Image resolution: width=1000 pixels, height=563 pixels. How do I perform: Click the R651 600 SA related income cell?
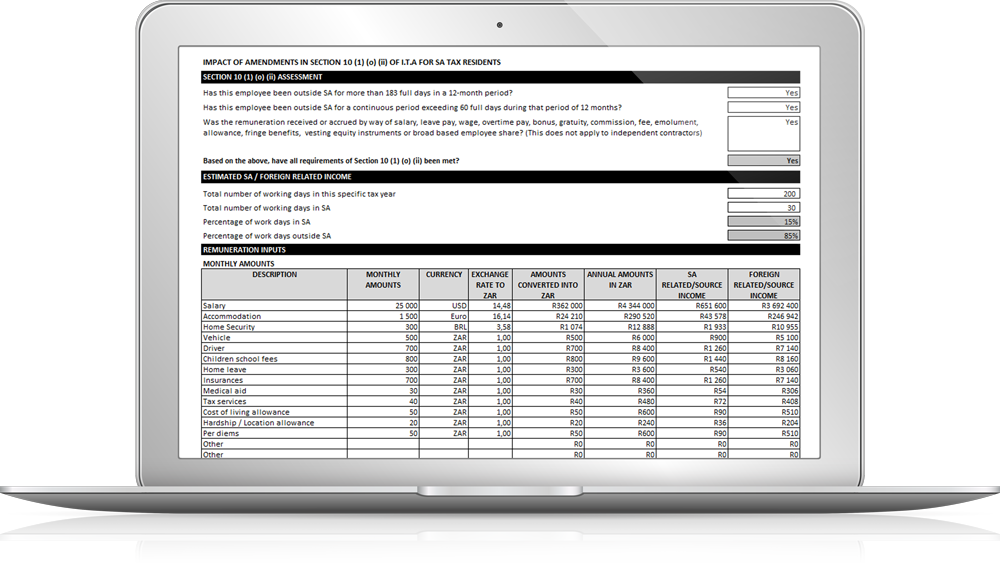(x=693, y=306)
